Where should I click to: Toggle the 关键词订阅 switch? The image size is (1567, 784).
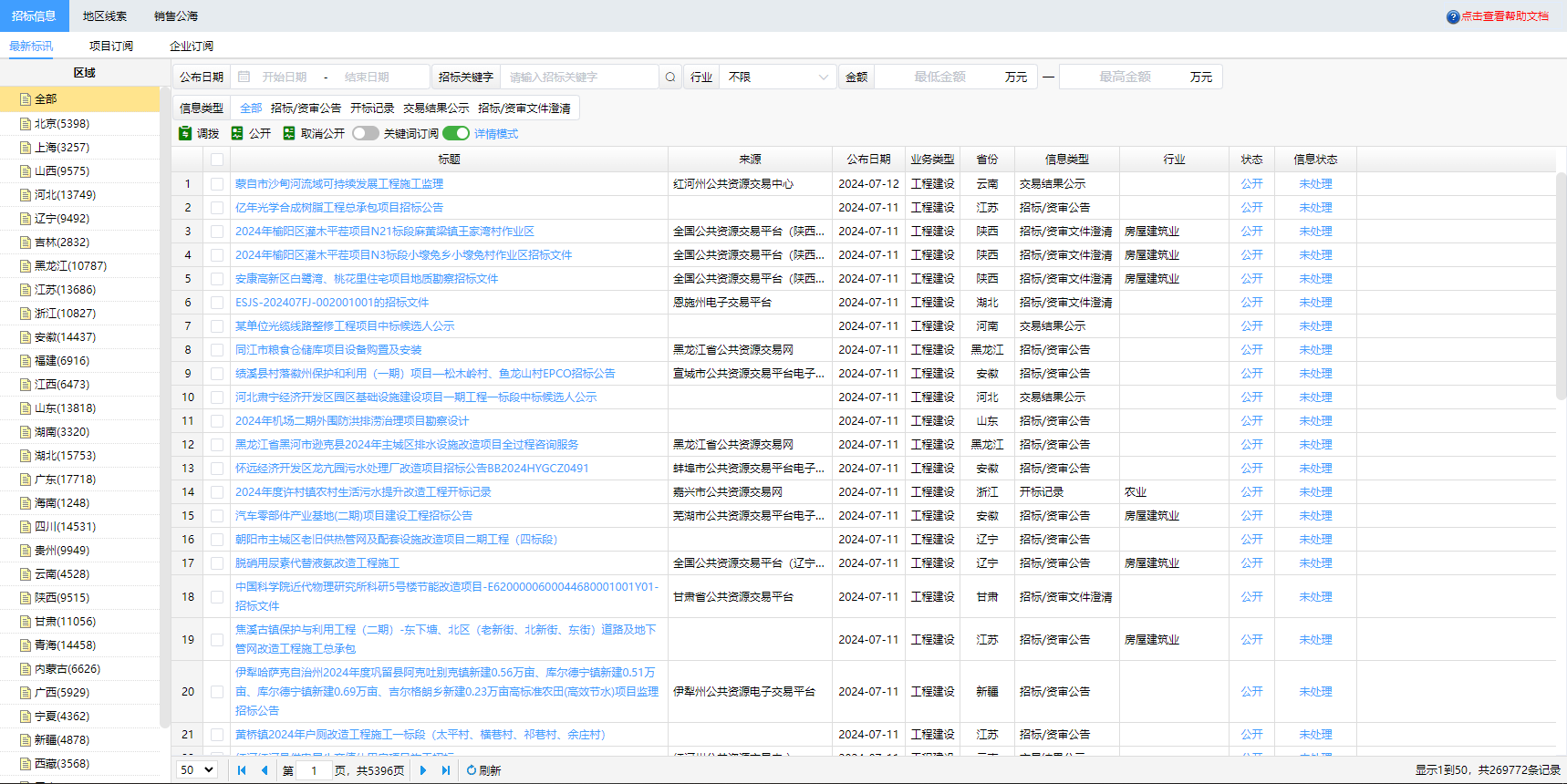point(366,133)
